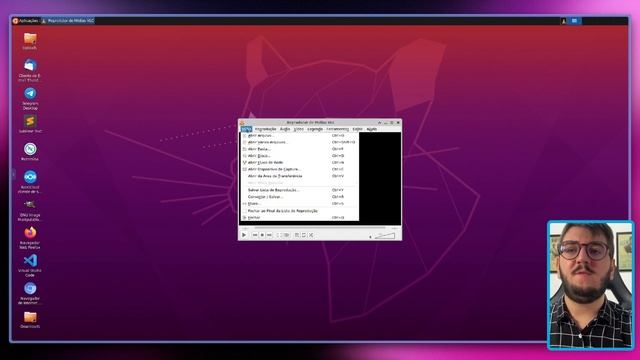Toggle the shuffle icon in VLC
Image resolution: width=640 pixels, height=360 pixels.
(311, 235)
